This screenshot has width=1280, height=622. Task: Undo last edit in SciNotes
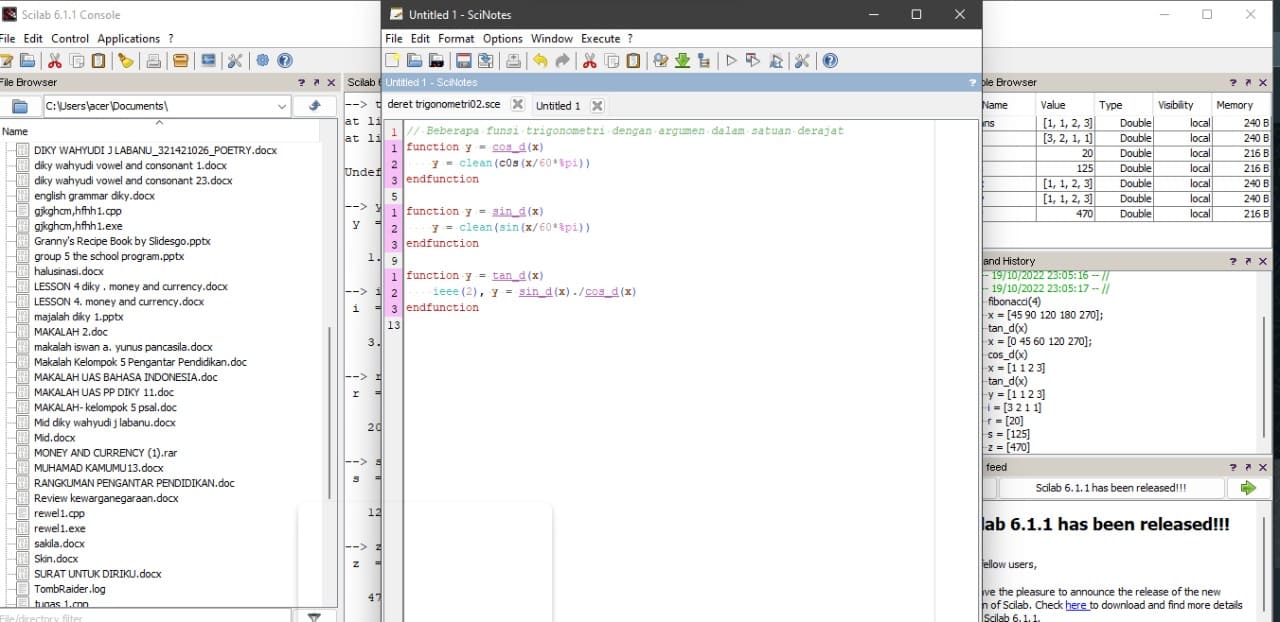[540, 61]
